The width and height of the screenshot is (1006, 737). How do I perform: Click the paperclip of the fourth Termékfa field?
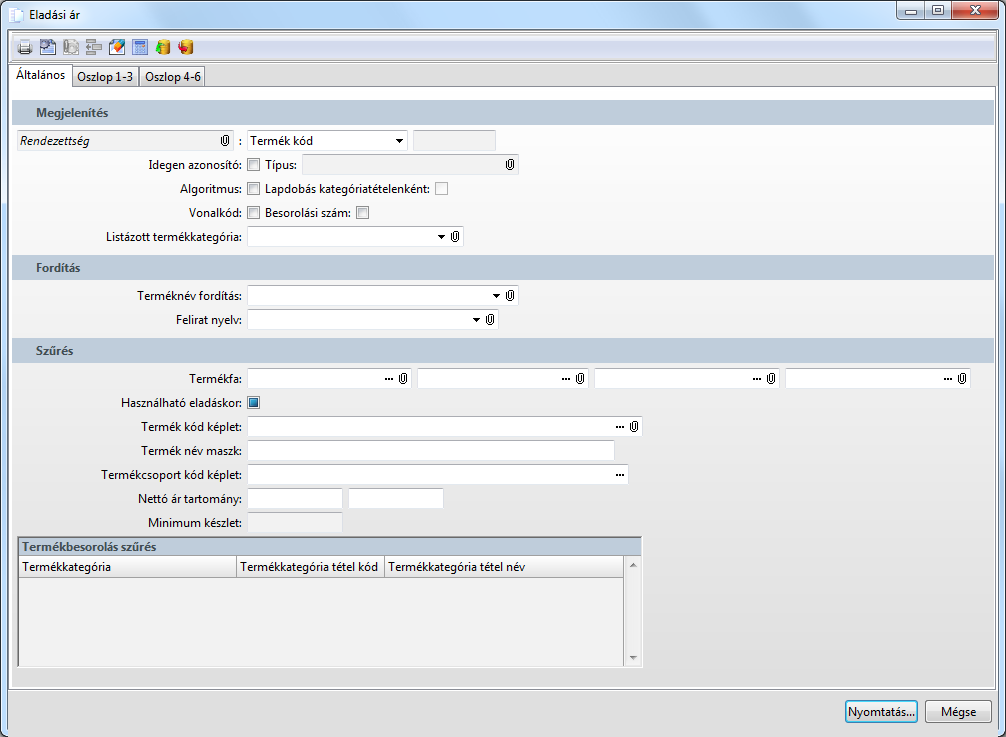tap(962, 379)
